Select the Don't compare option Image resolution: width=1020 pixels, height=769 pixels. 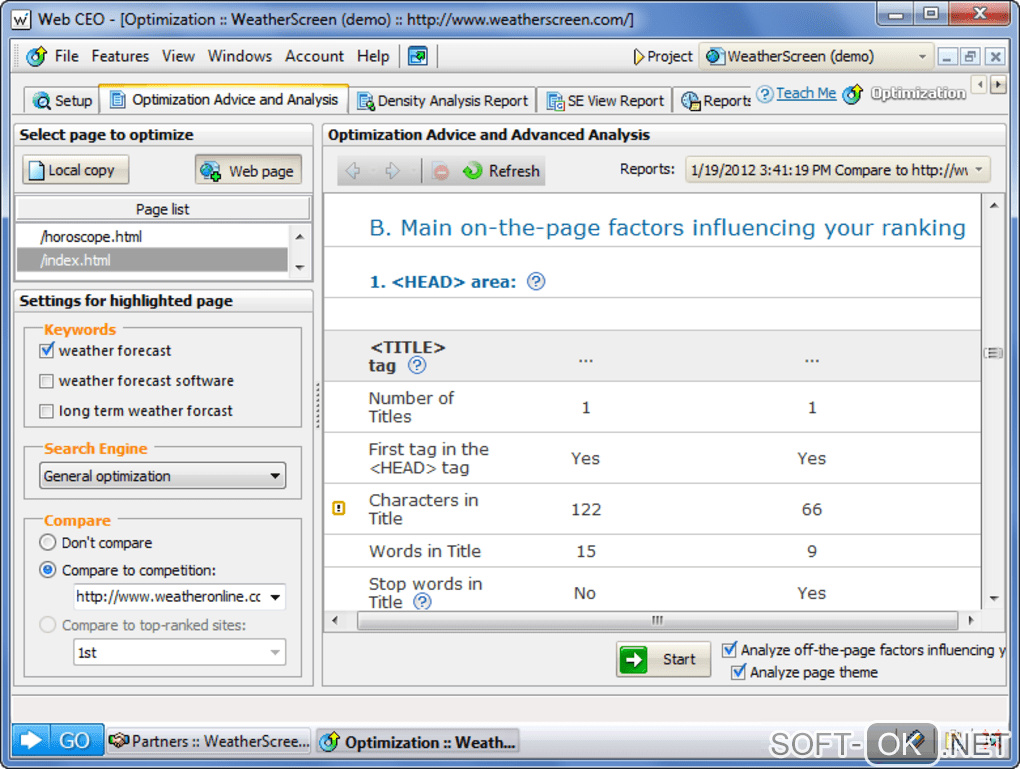[x=47, y=543]
